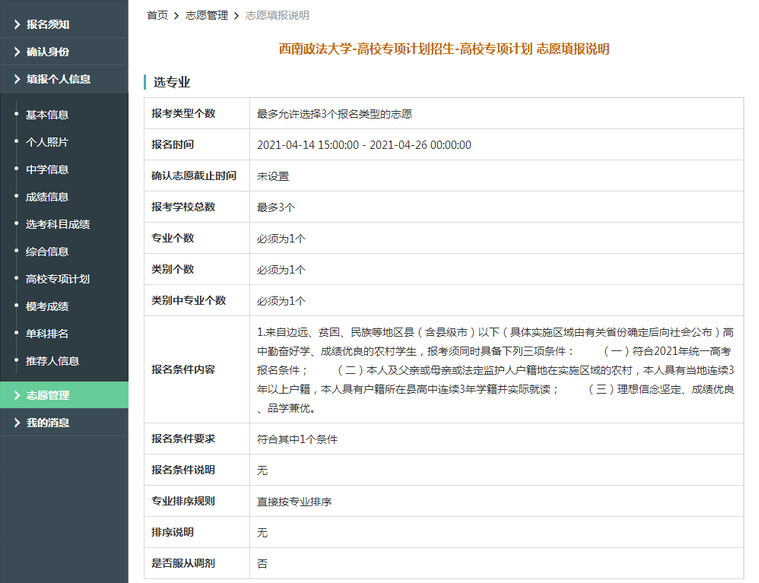The image size is (759, 583).
Task: Click 必须为1个 in the 专业个数 row
Action: click(x=281, y=239)
